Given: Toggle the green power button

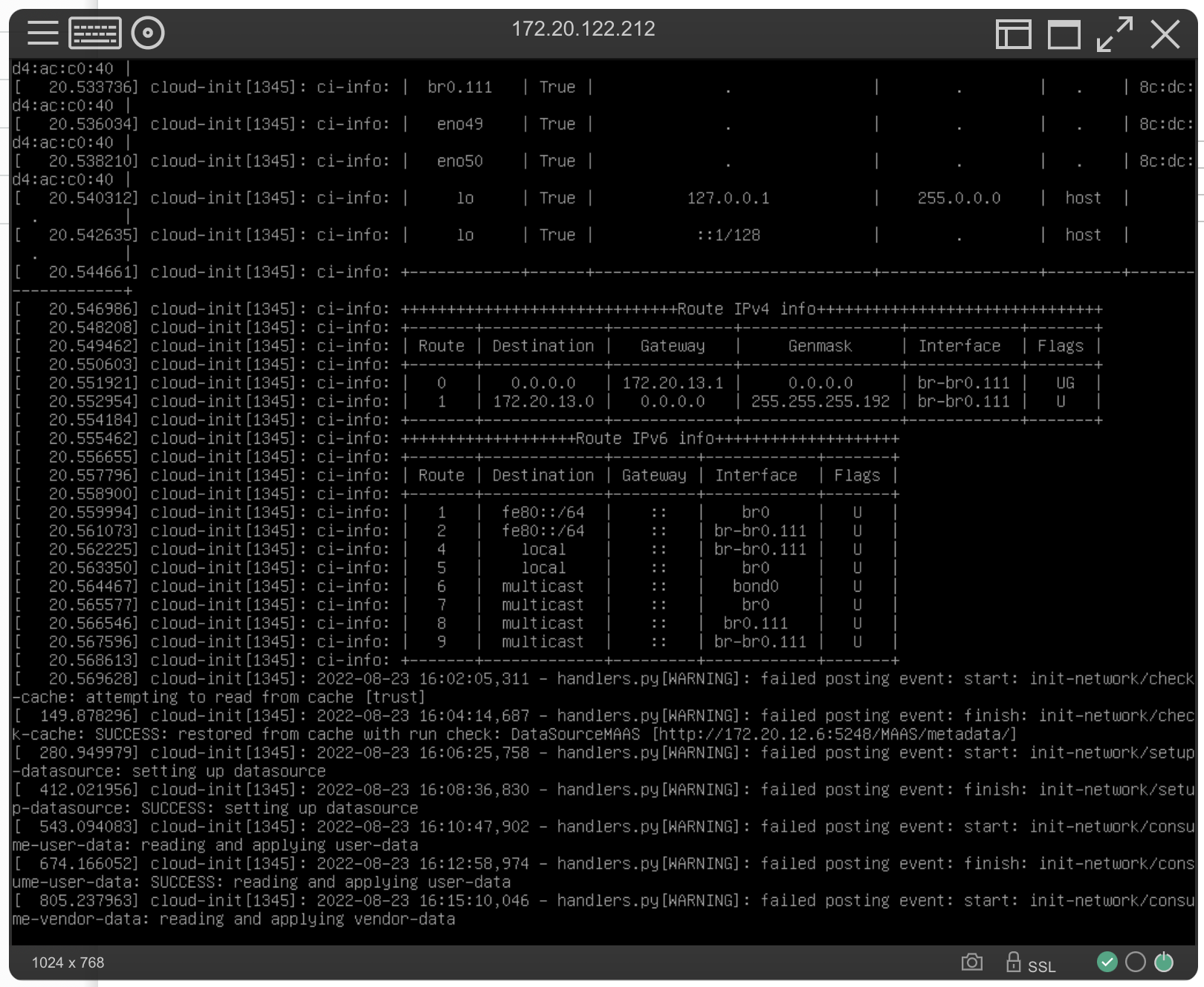Looking at the screenshot, I should click(1163, 962).
